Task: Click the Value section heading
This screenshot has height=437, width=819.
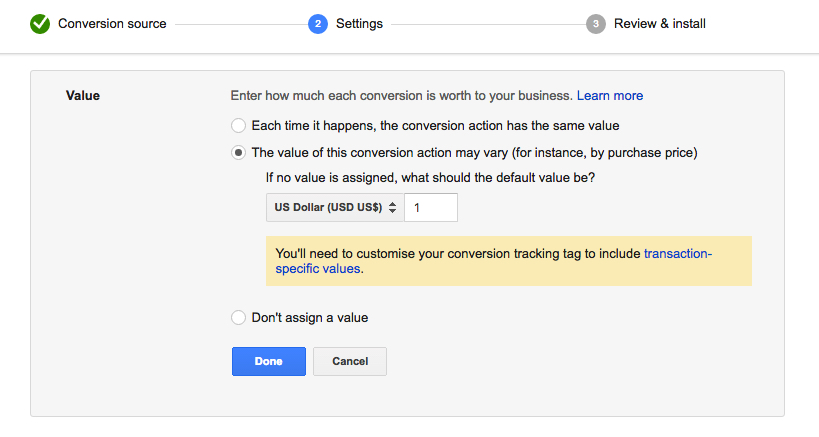Action: (x=83, y=96)
